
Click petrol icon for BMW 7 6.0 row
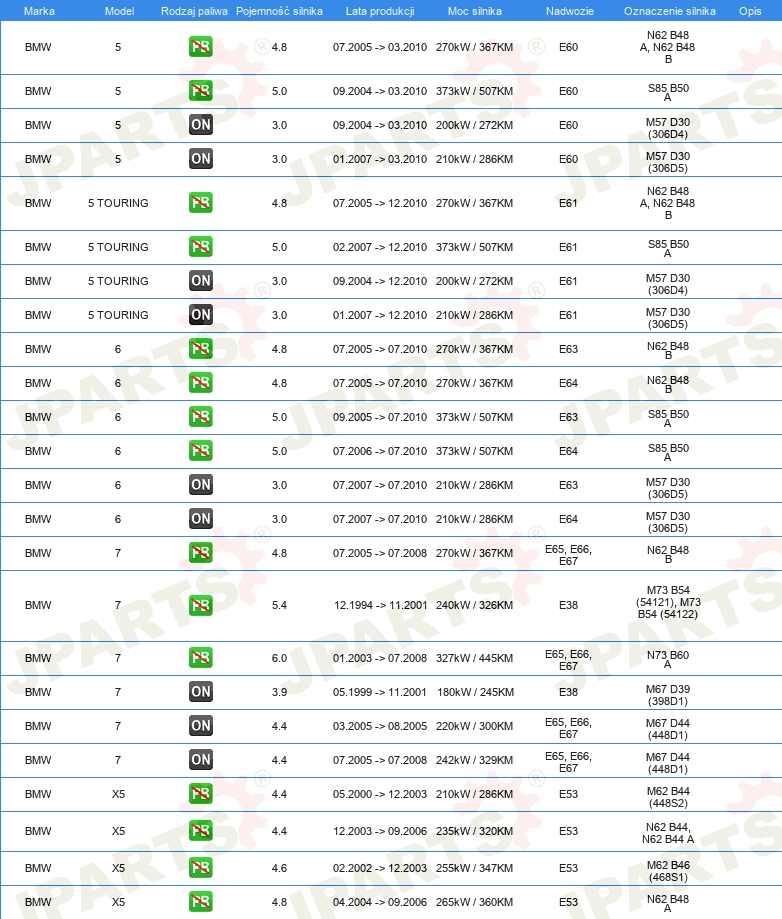(x=200, y=658)
